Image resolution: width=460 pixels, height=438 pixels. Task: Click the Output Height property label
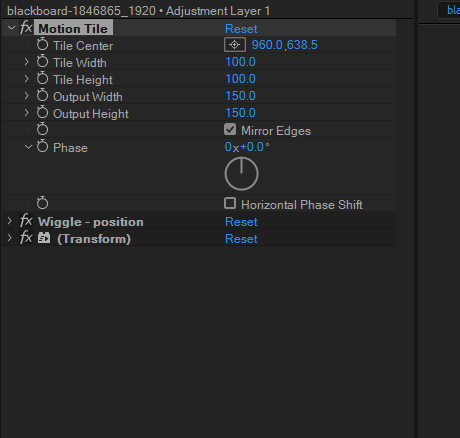tap(91, 114)
